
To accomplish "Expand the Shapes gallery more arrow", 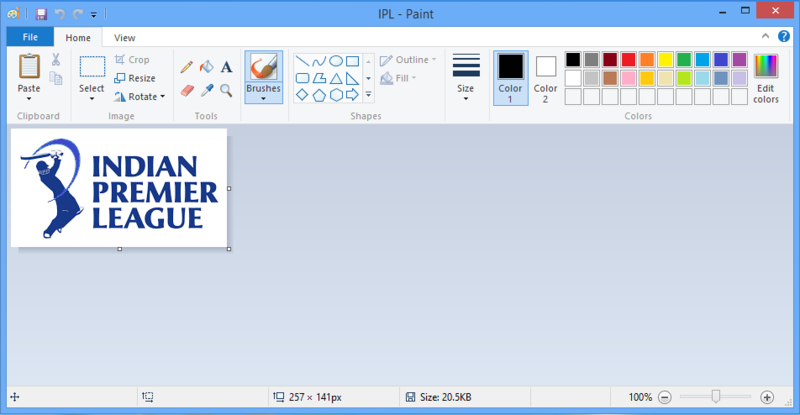I will point(368,95).
